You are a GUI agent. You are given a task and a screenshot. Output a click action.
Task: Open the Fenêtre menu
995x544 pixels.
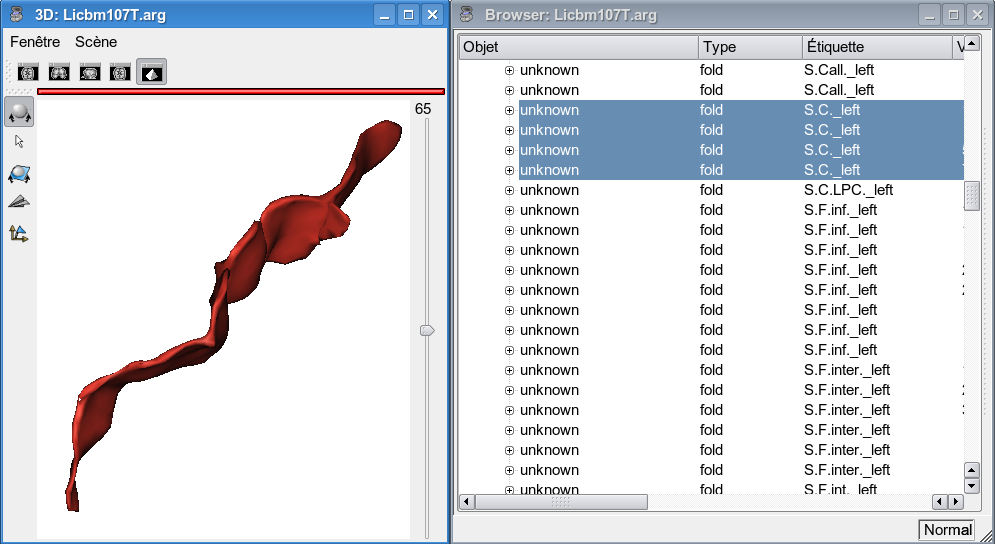(x=35, y=42)
